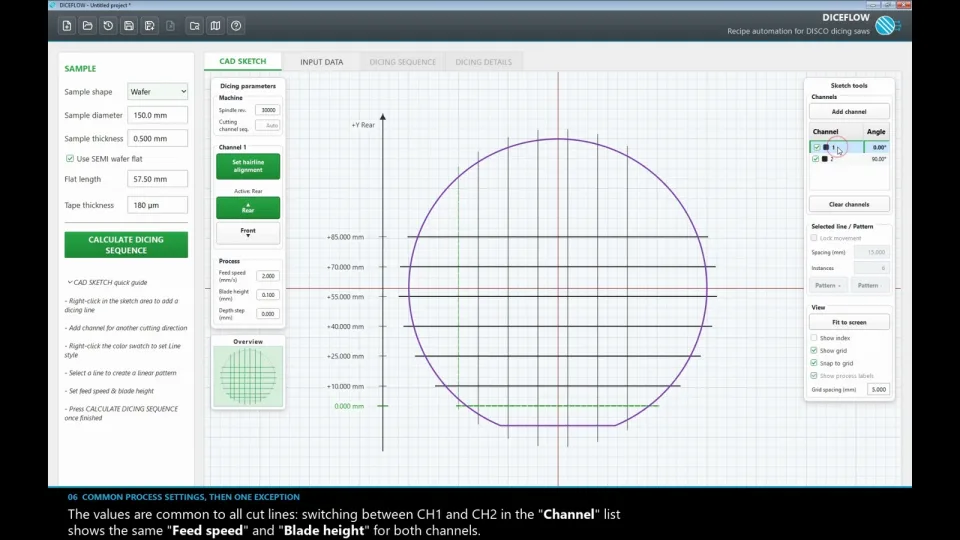Click the Overview wafer thumbnail
Viewport: 960px width, 540px height.
tap(248, 377)
